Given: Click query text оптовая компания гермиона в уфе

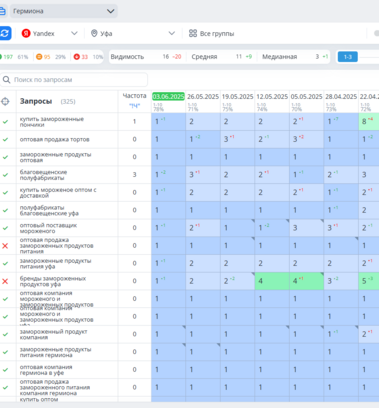Looking at the screenshot, I should [46, 370].
